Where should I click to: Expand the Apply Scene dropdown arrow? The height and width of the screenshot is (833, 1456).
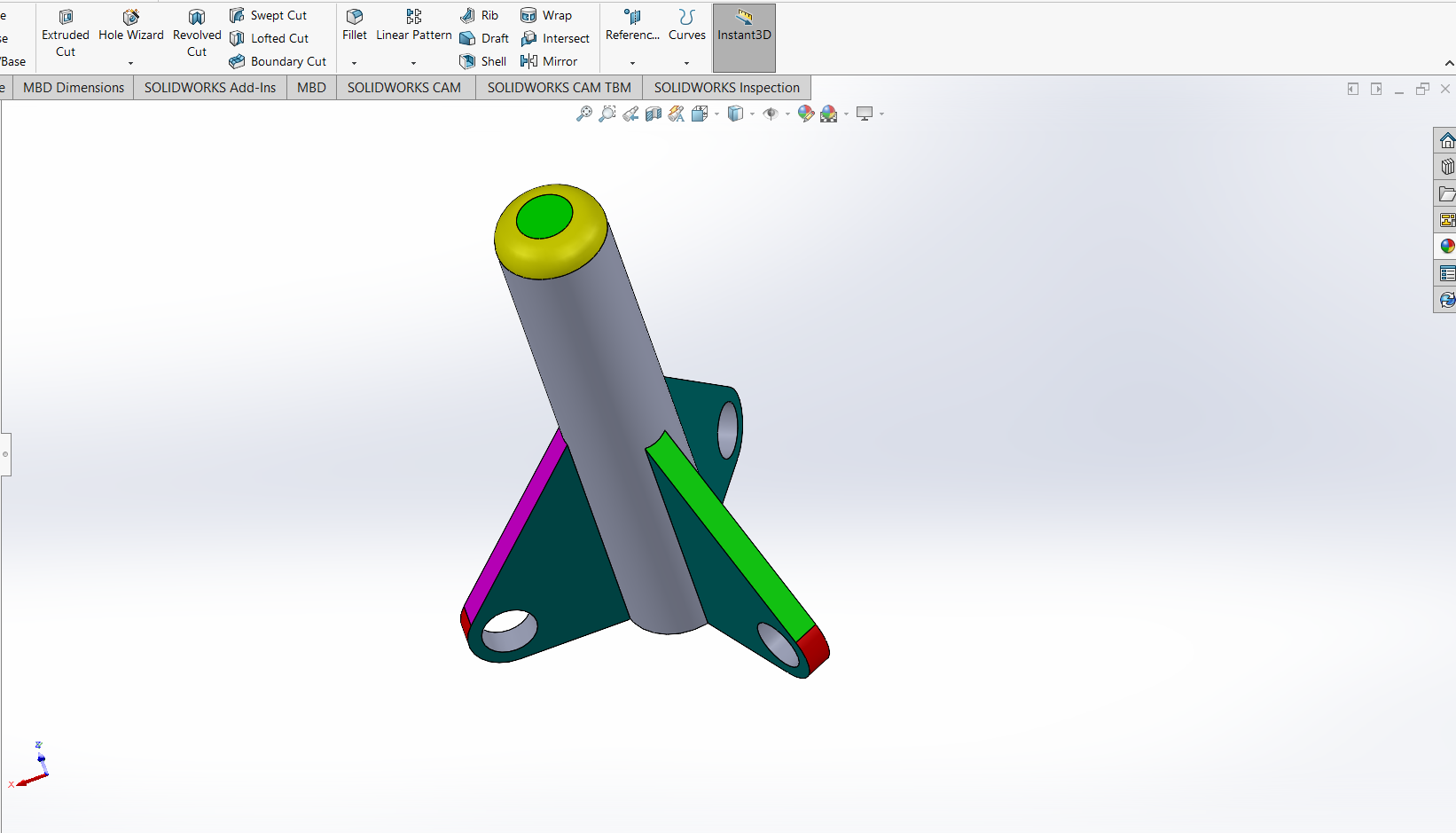(x=846, y=114)
